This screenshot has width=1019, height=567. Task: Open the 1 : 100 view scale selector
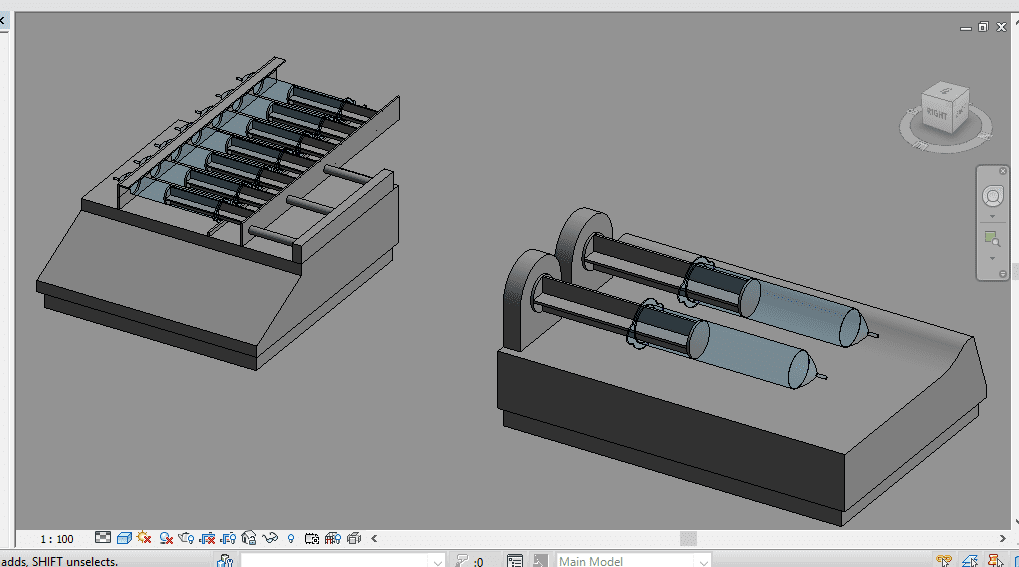[57, 538]
